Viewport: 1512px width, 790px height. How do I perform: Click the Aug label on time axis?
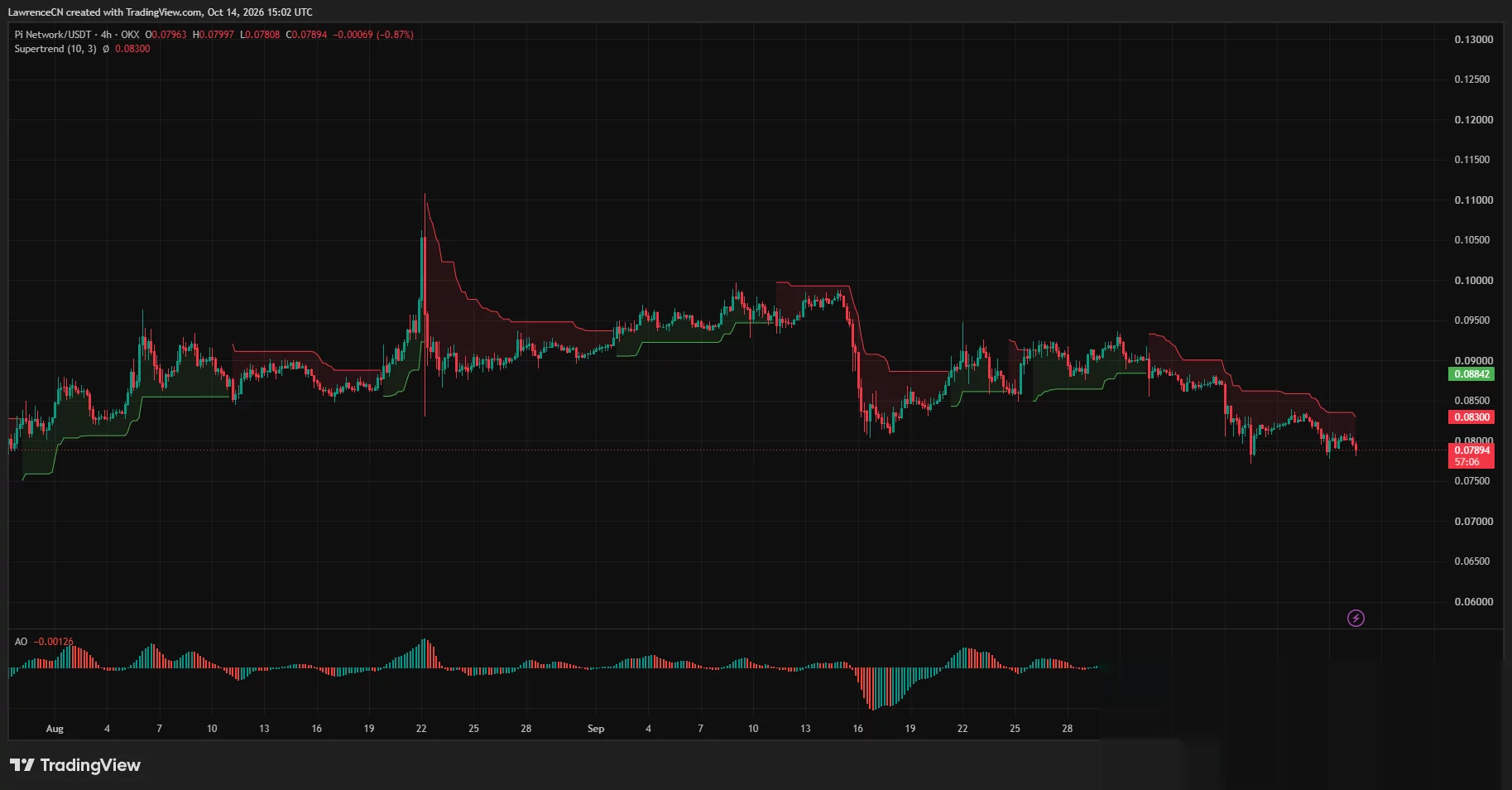coord(55,729)
